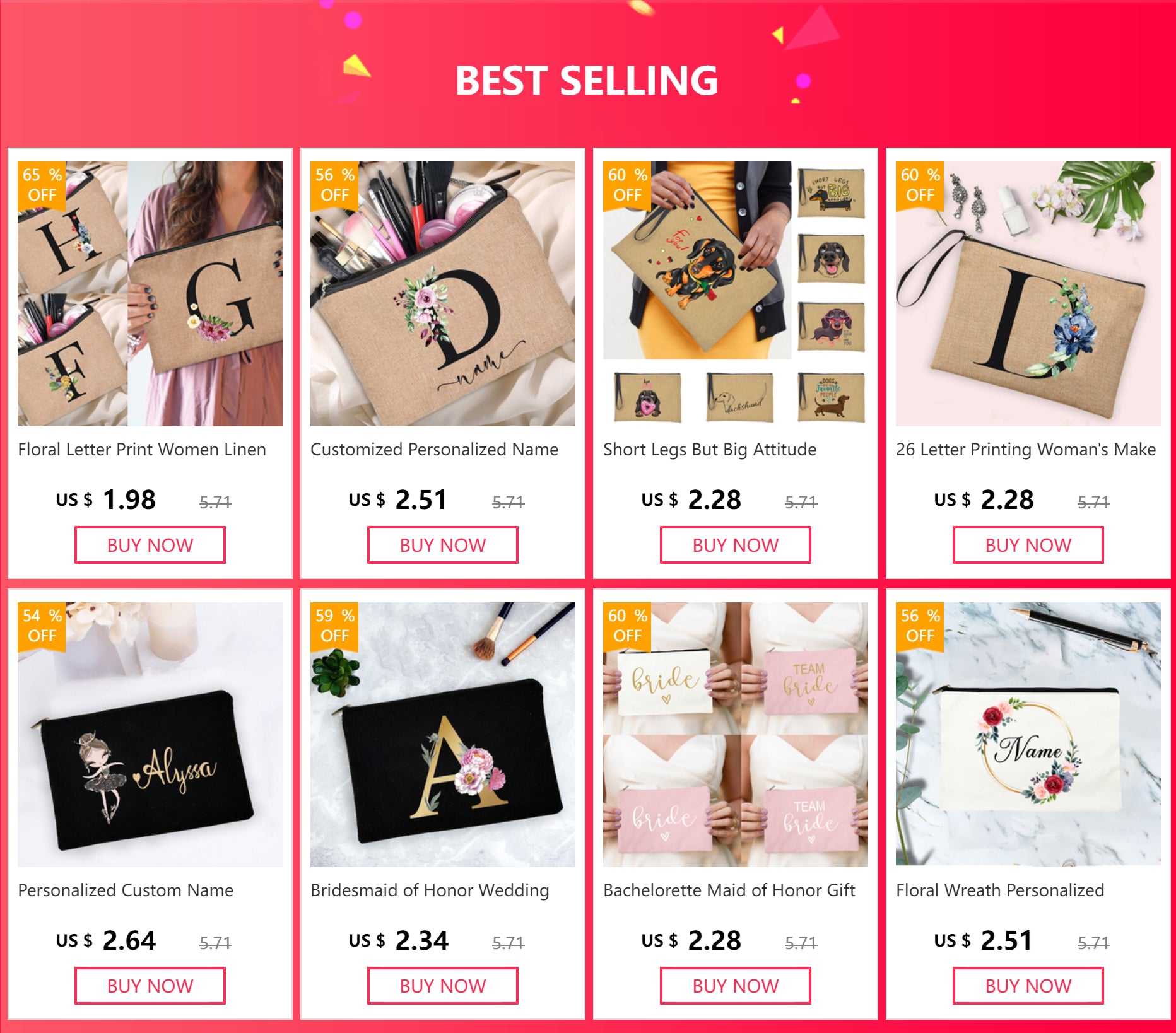1176x1033 pixels.
Task: Open the bride and team bride pouches image
Action: [x=736, y=735]
